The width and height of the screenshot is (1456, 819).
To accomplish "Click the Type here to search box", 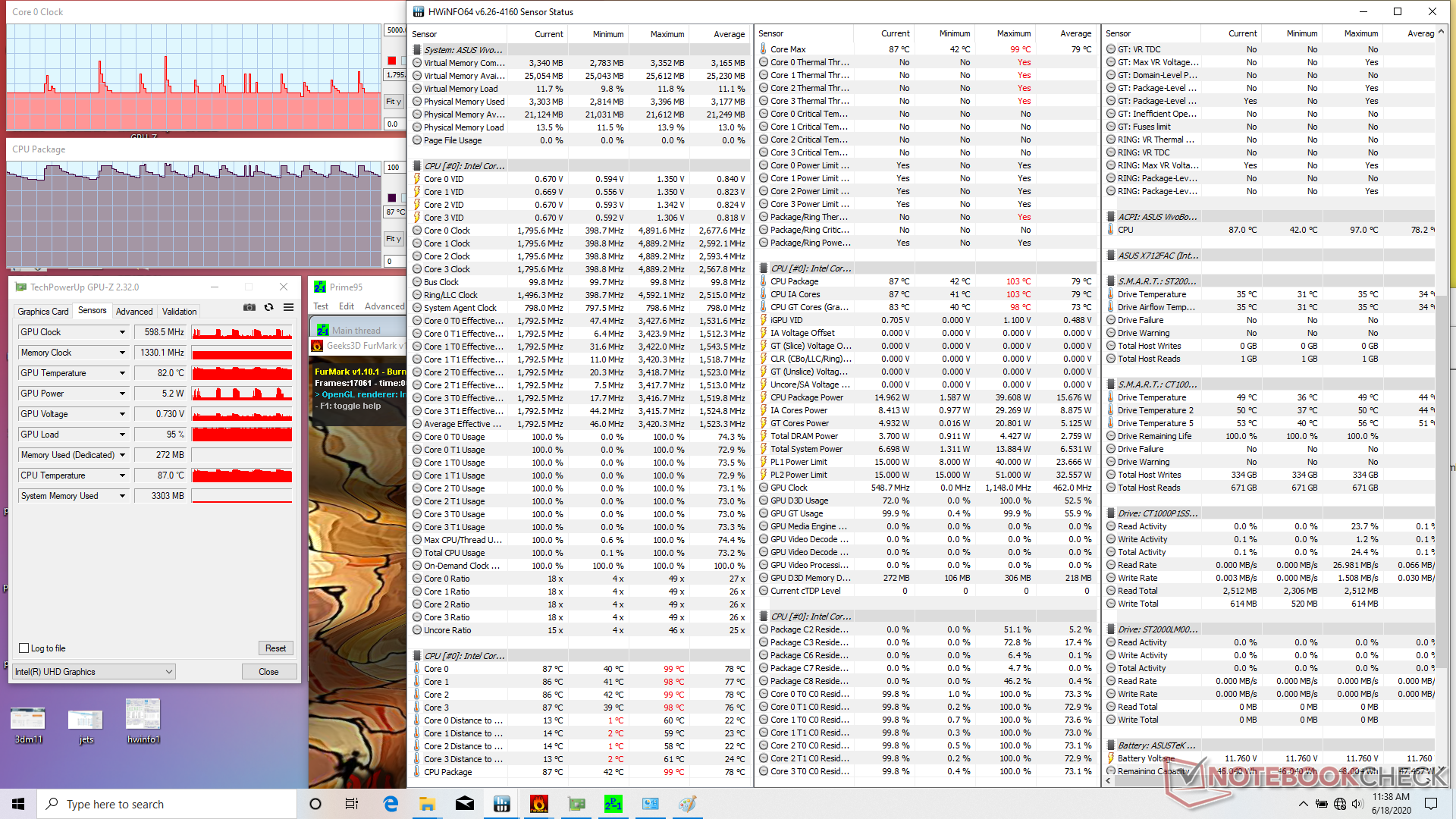I will [x=167, y=804].
